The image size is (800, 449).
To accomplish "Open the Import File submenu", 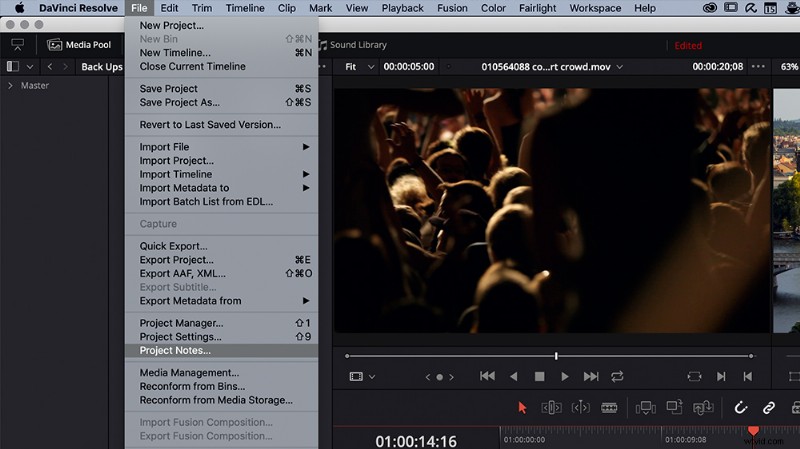I will (x=221, y=147).
